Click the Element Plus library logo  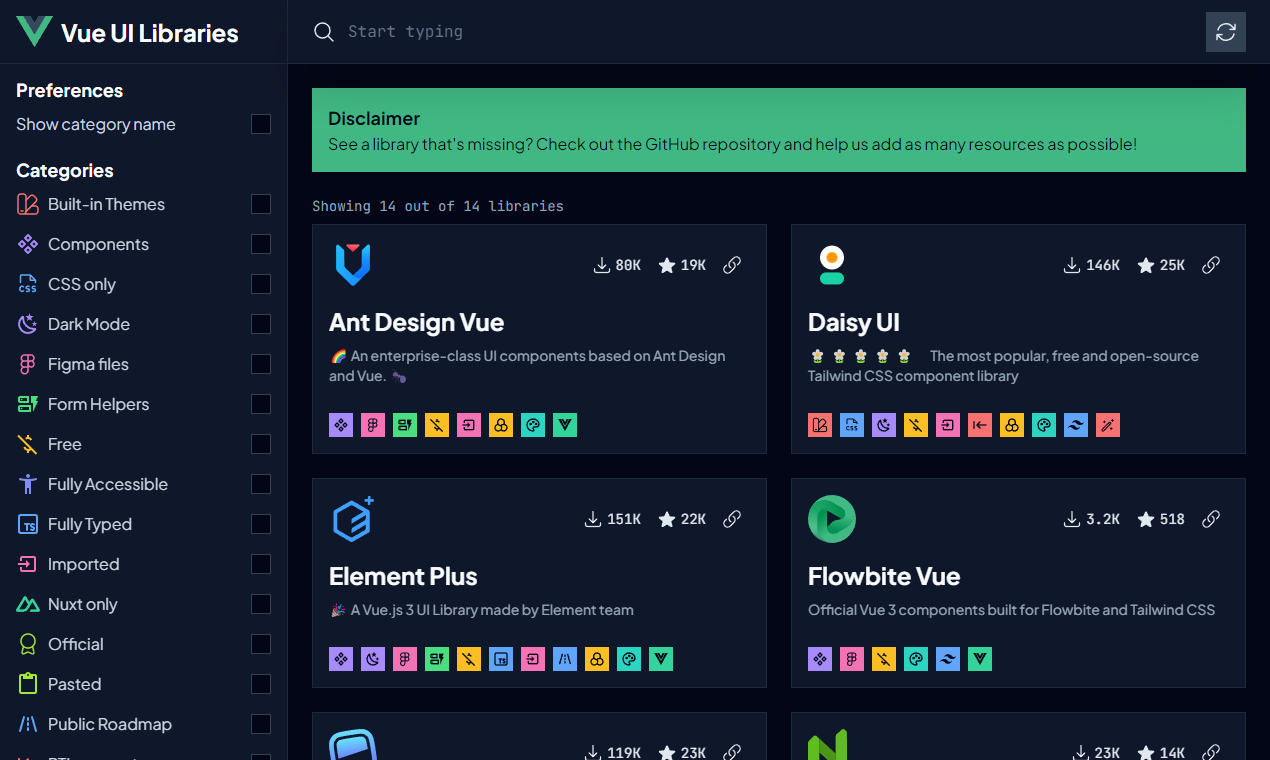[x=353, y=519]
